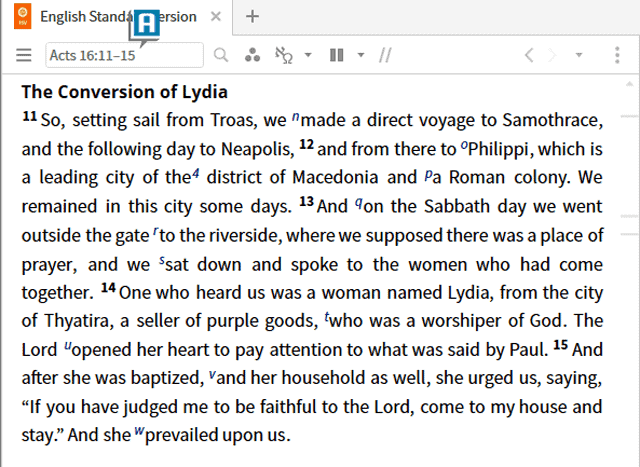Go forward with the right chevron
The width and height of the screenshot is (640, 467).
tap(552, 55)
